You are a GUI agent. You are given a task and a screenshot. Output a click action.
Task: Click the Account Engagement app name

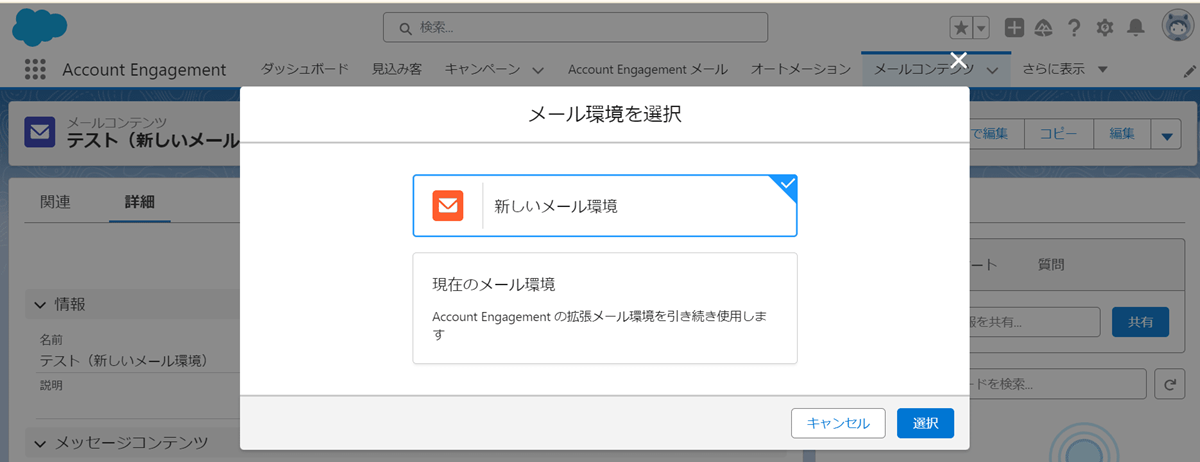(144, 70)
